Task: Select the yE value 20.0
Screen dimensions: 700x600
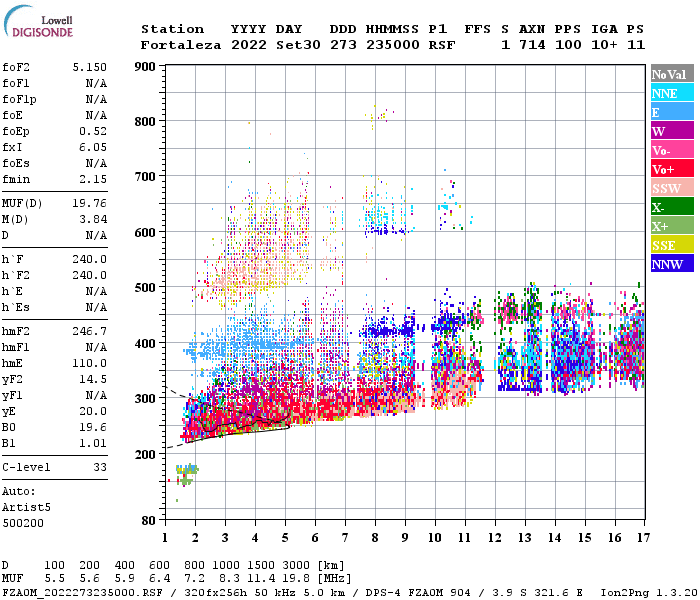Action: point(93,411)
